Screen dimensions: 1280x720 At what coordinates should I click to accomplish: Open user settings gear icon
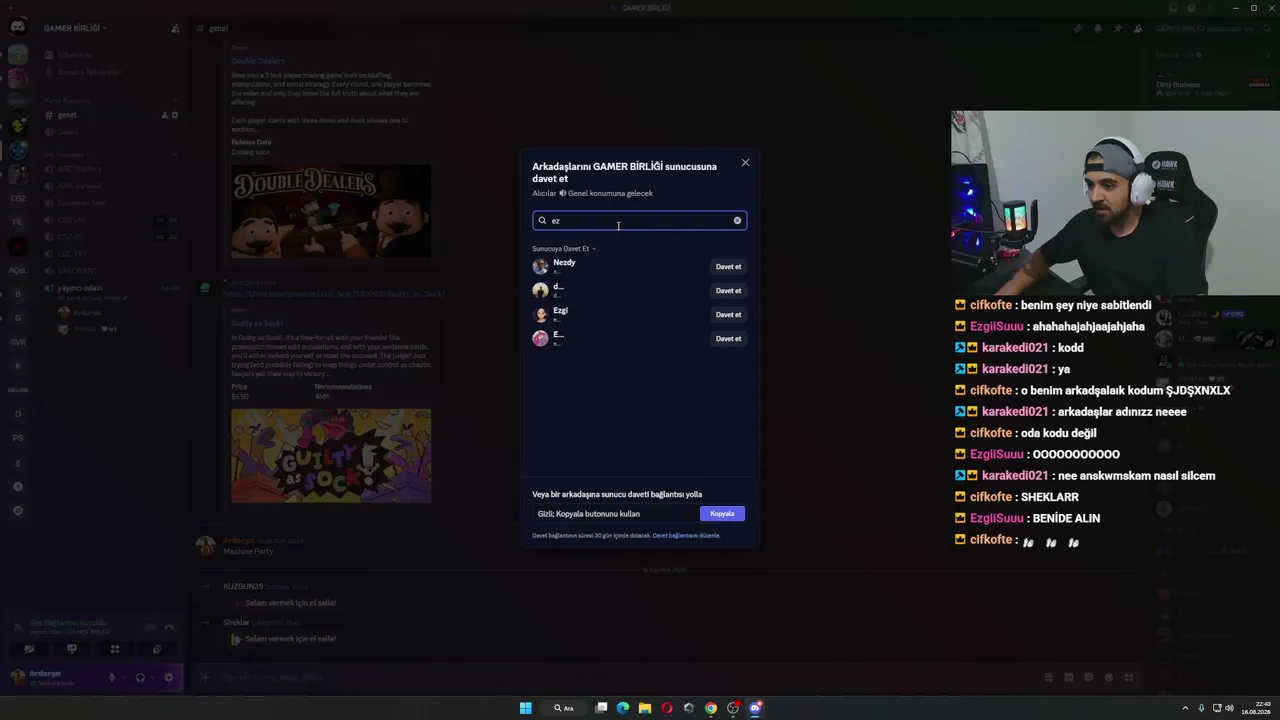pyautogui.click(x=169, y=678)
